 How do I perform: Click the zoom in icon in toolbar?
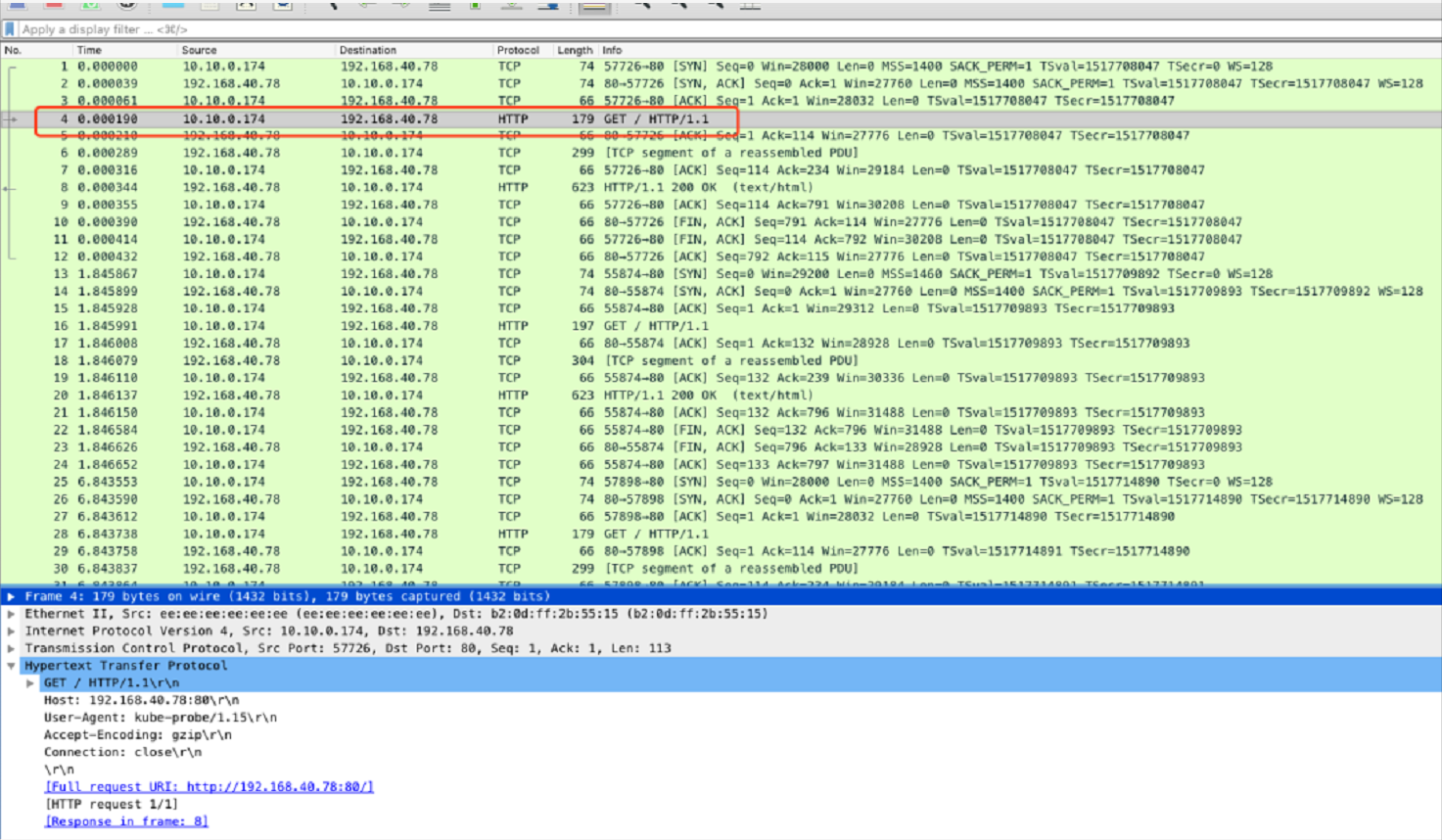(641, 5)
